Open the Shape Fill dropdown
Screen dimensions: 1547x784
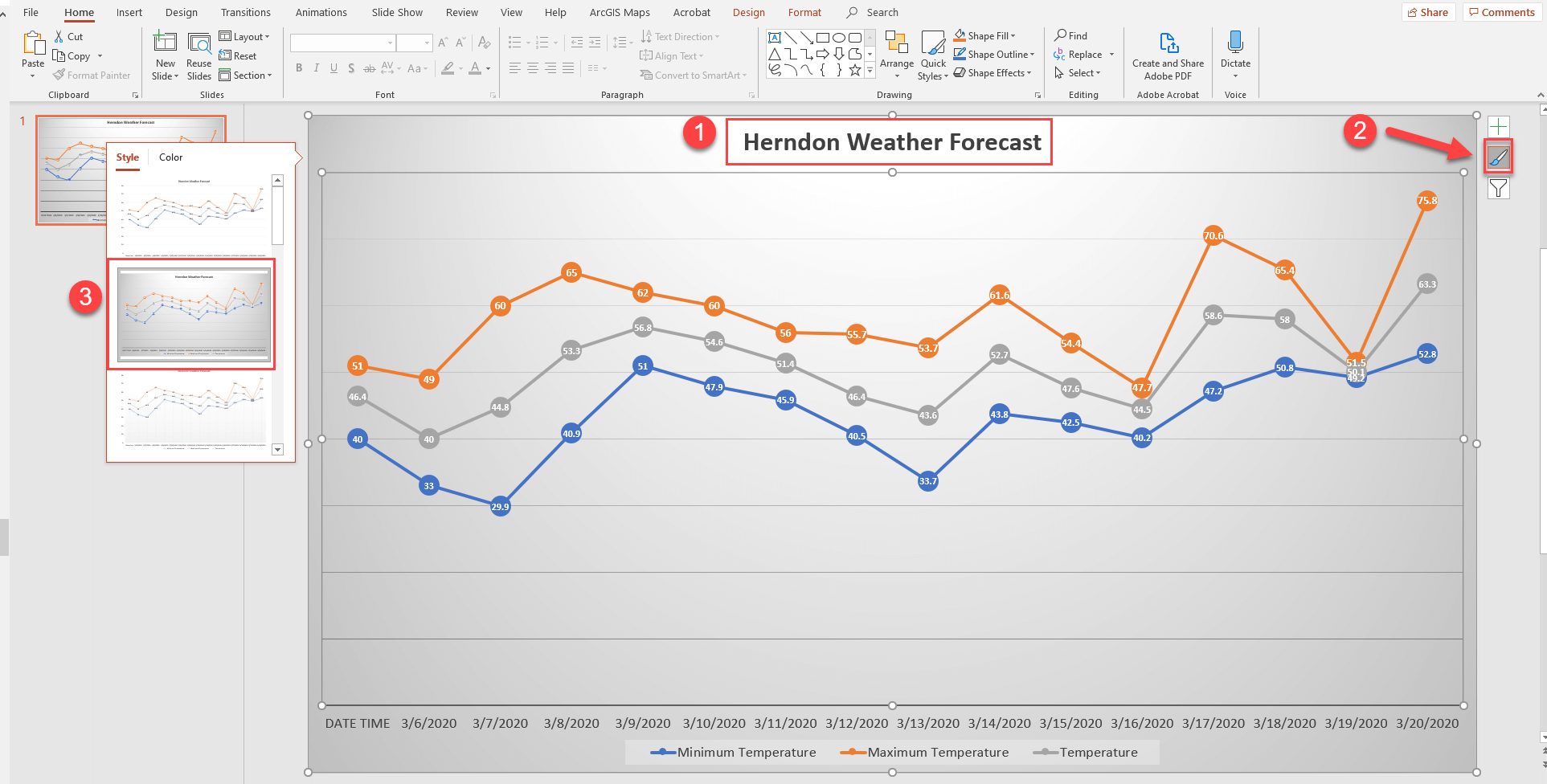pos(985,36)
